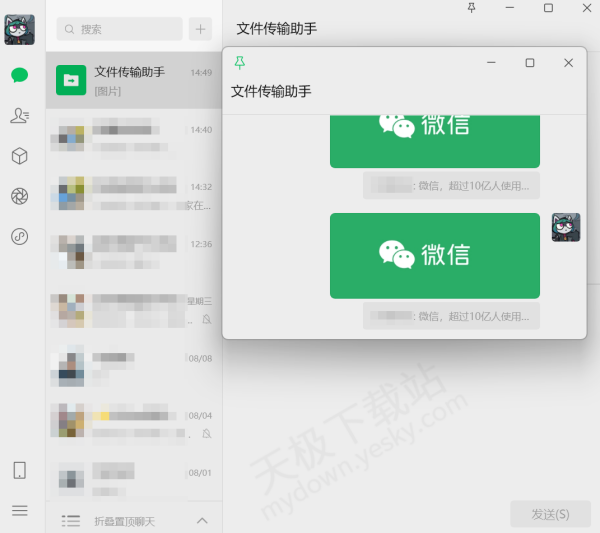Open the Channels icon in sidebar
This screenshot has height=533, width=600.
tap(20, 237)
